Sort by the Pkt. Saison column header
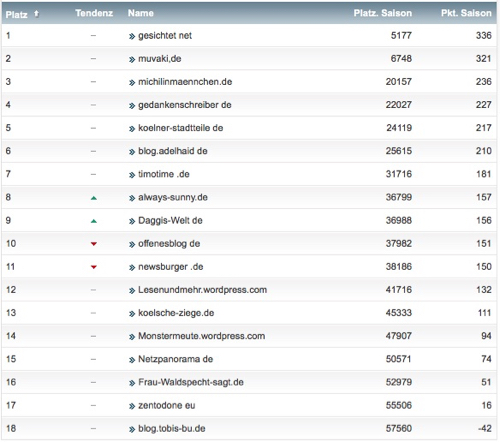The width and height of the screenshot is (500, 442). pos(466,13)
